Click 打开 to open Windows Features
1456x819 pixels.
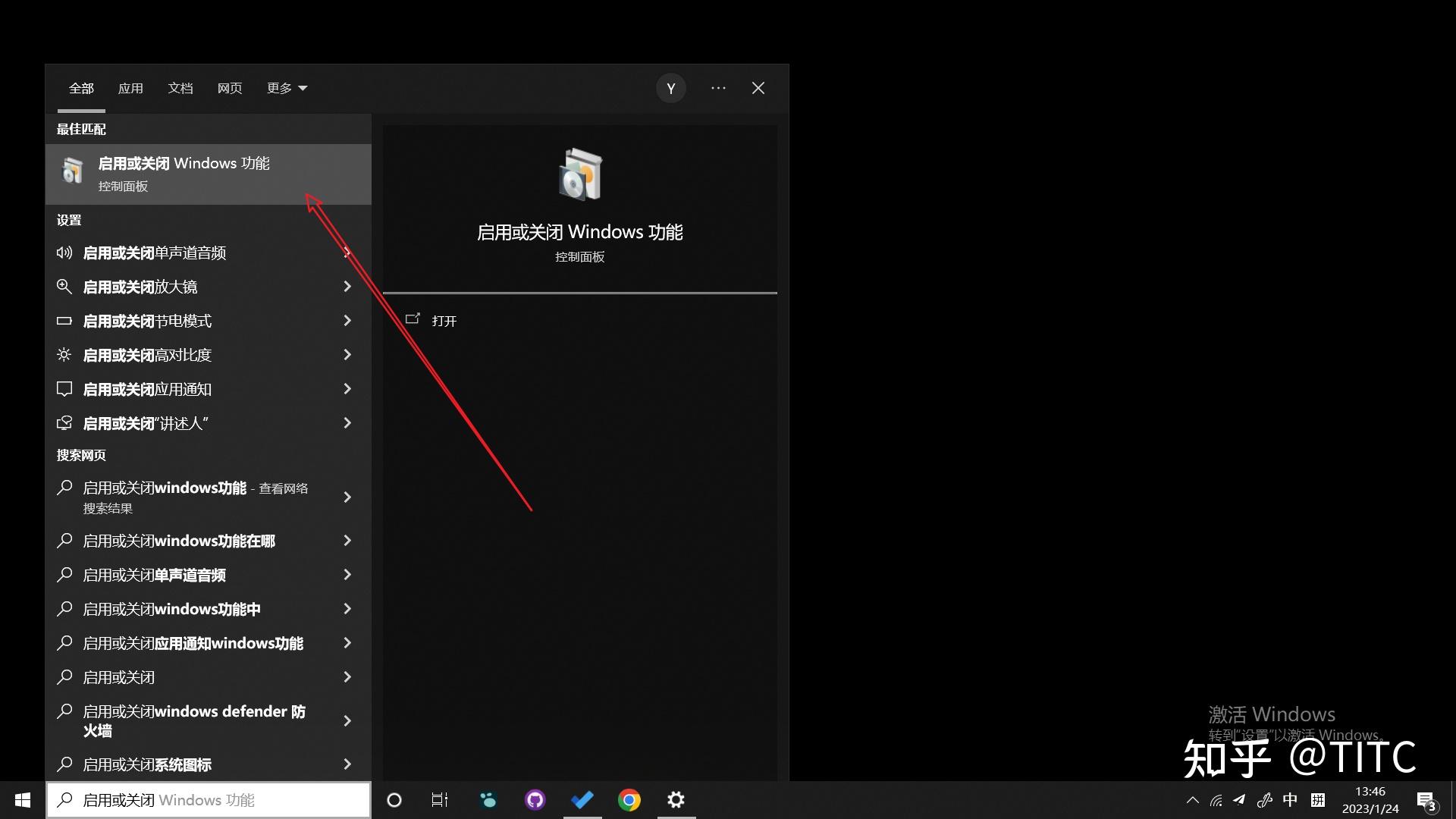pos(444,321)
